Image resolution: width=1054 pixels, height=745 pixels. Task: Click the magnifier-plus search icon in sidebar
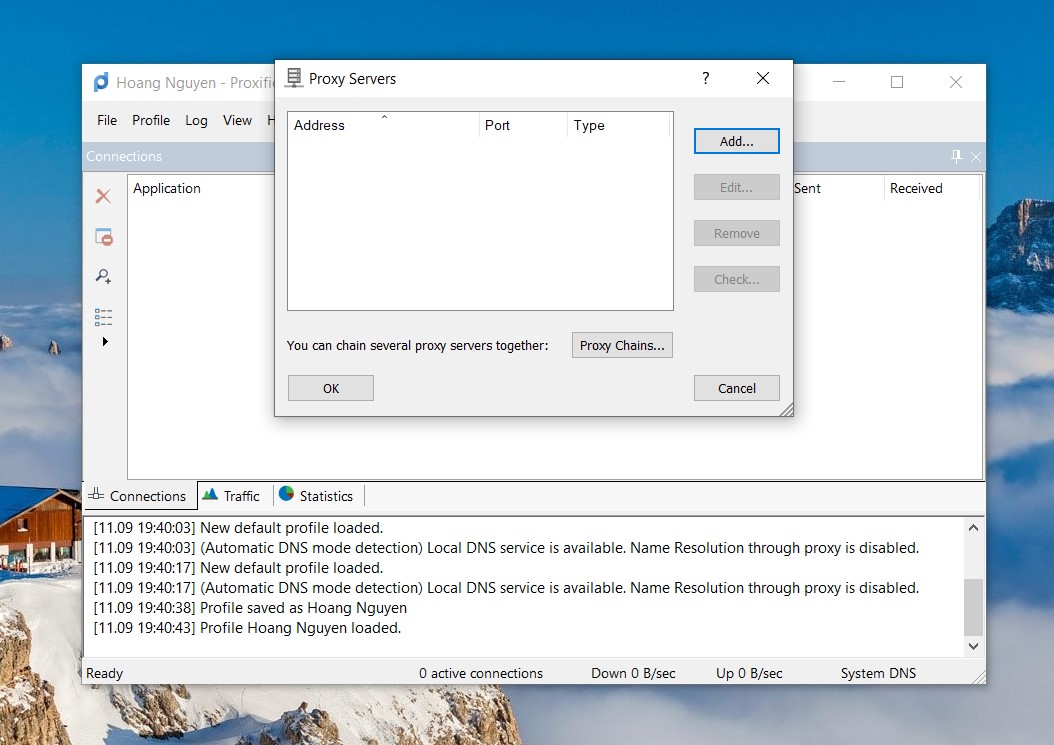pos(103,276)
